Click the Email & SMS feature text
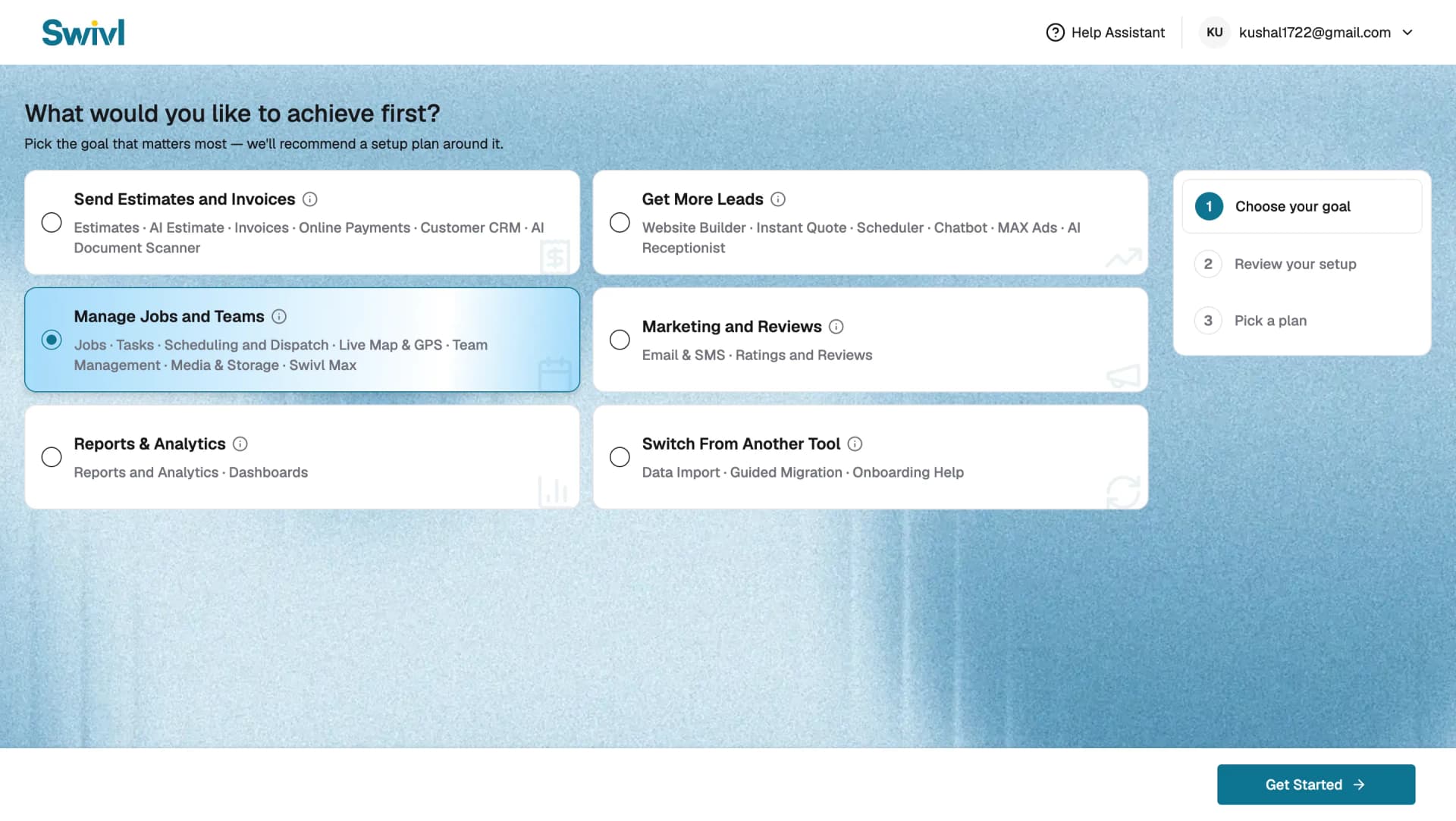 click(x=683, y=356)
